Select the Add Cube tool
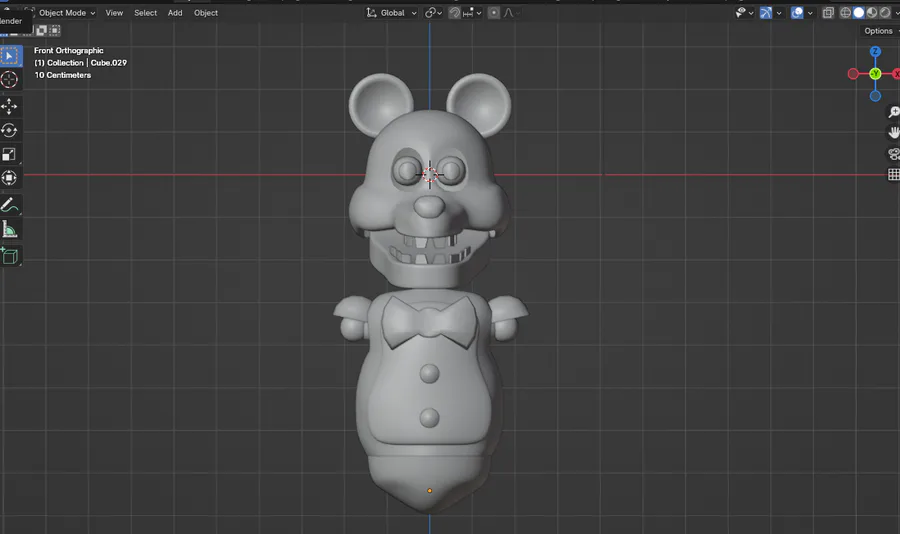 (x=9, y=256)
